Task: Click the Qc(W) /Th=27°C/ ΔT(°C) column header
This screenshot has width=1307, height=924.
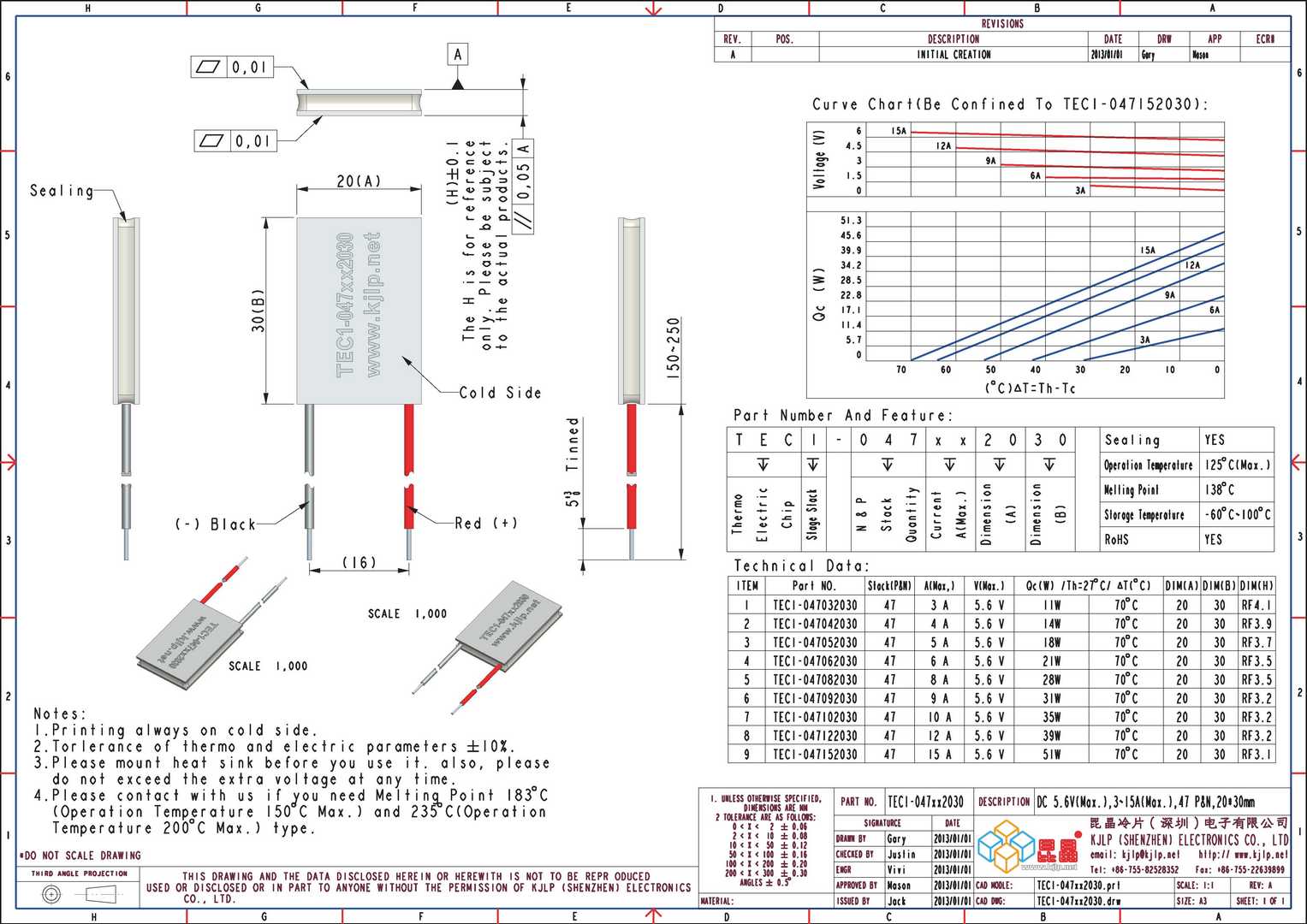Action: [x=1088, y=586]
